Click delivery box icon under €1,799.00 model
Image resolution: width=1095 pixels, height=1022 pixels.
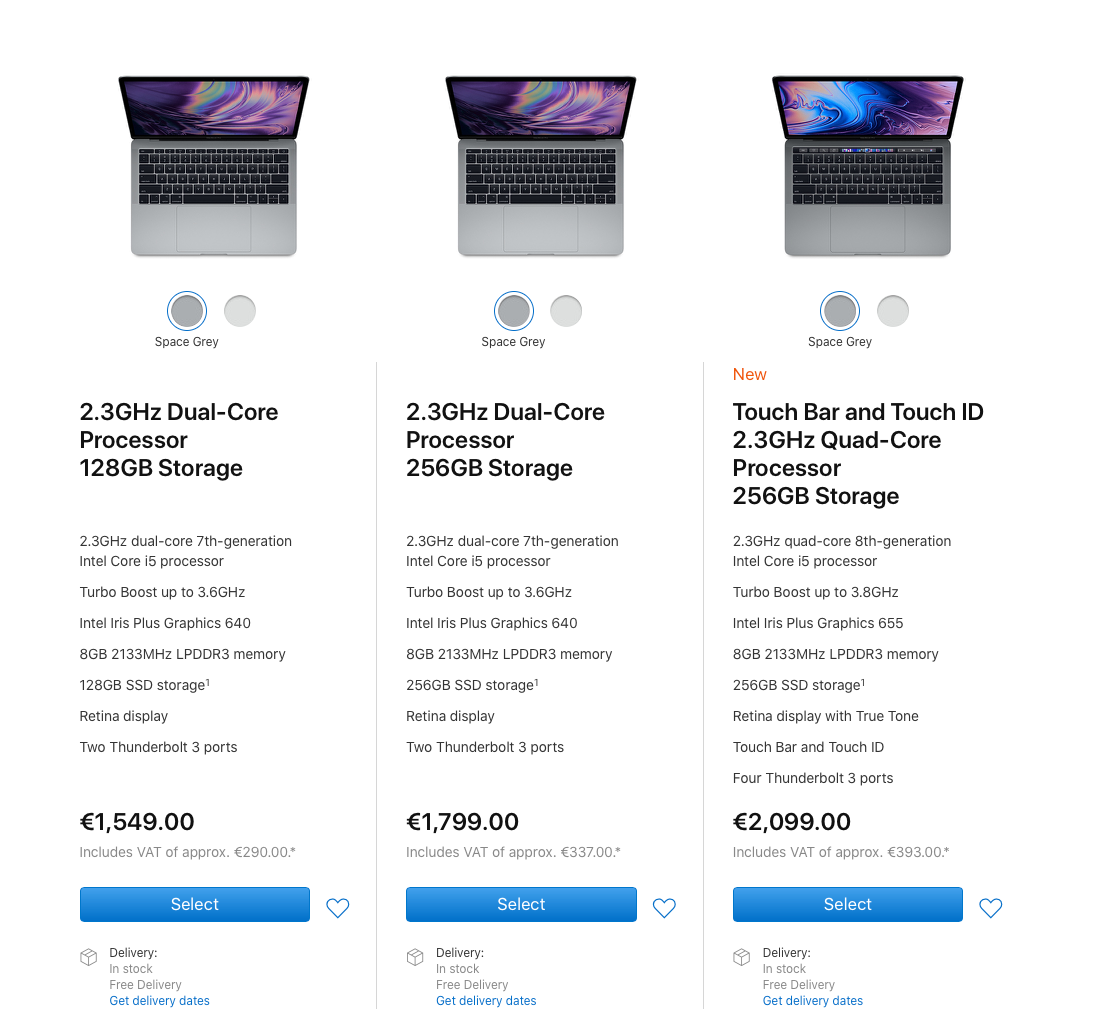415,957
